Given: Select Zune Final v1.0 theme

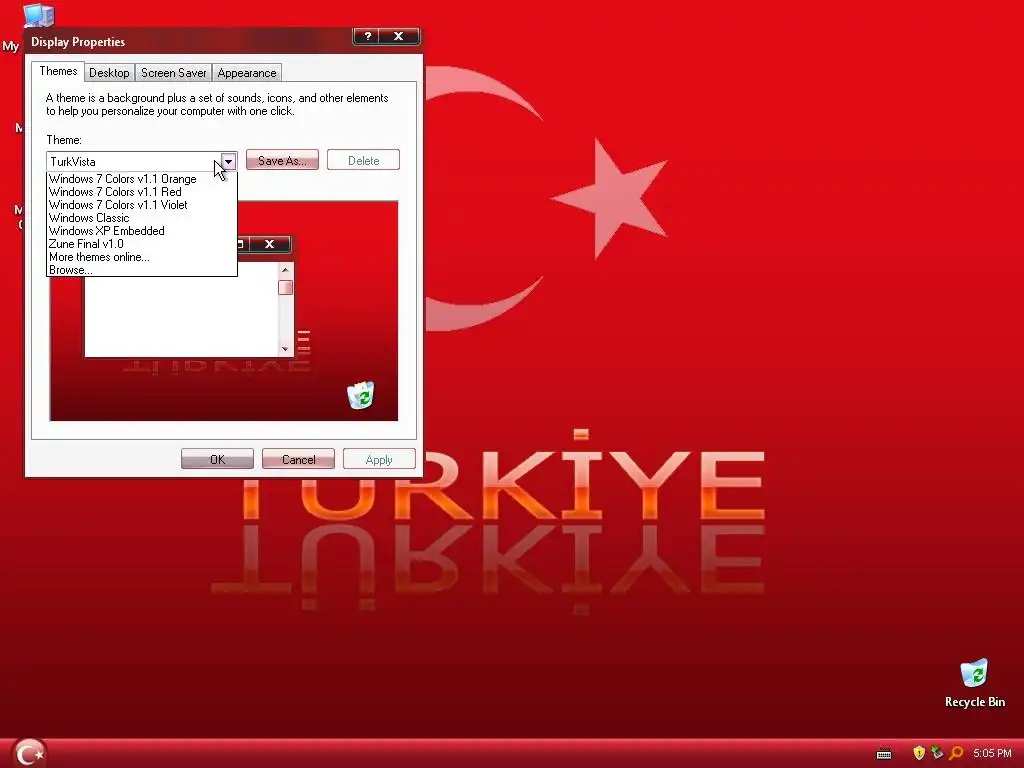Looking at the screenshot, I should point(142,244).
